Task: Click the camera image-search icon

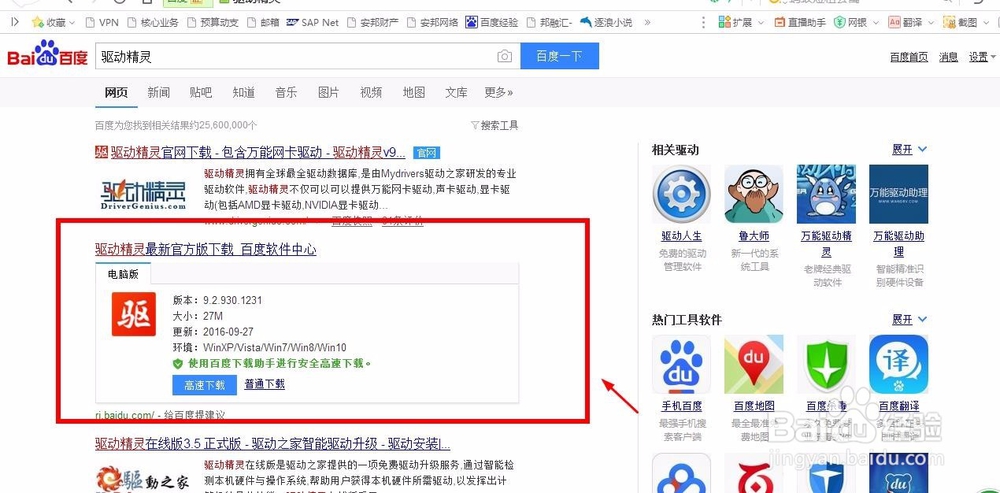Action: pos(504,56)
